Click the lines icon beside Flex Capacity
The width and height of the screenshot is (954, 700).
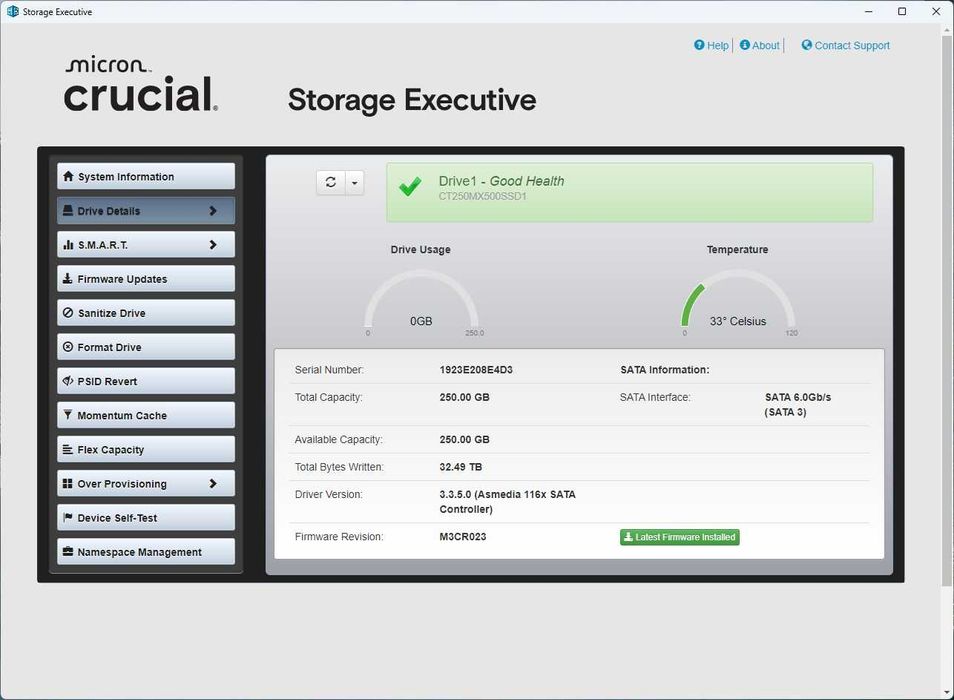[68, 449]
